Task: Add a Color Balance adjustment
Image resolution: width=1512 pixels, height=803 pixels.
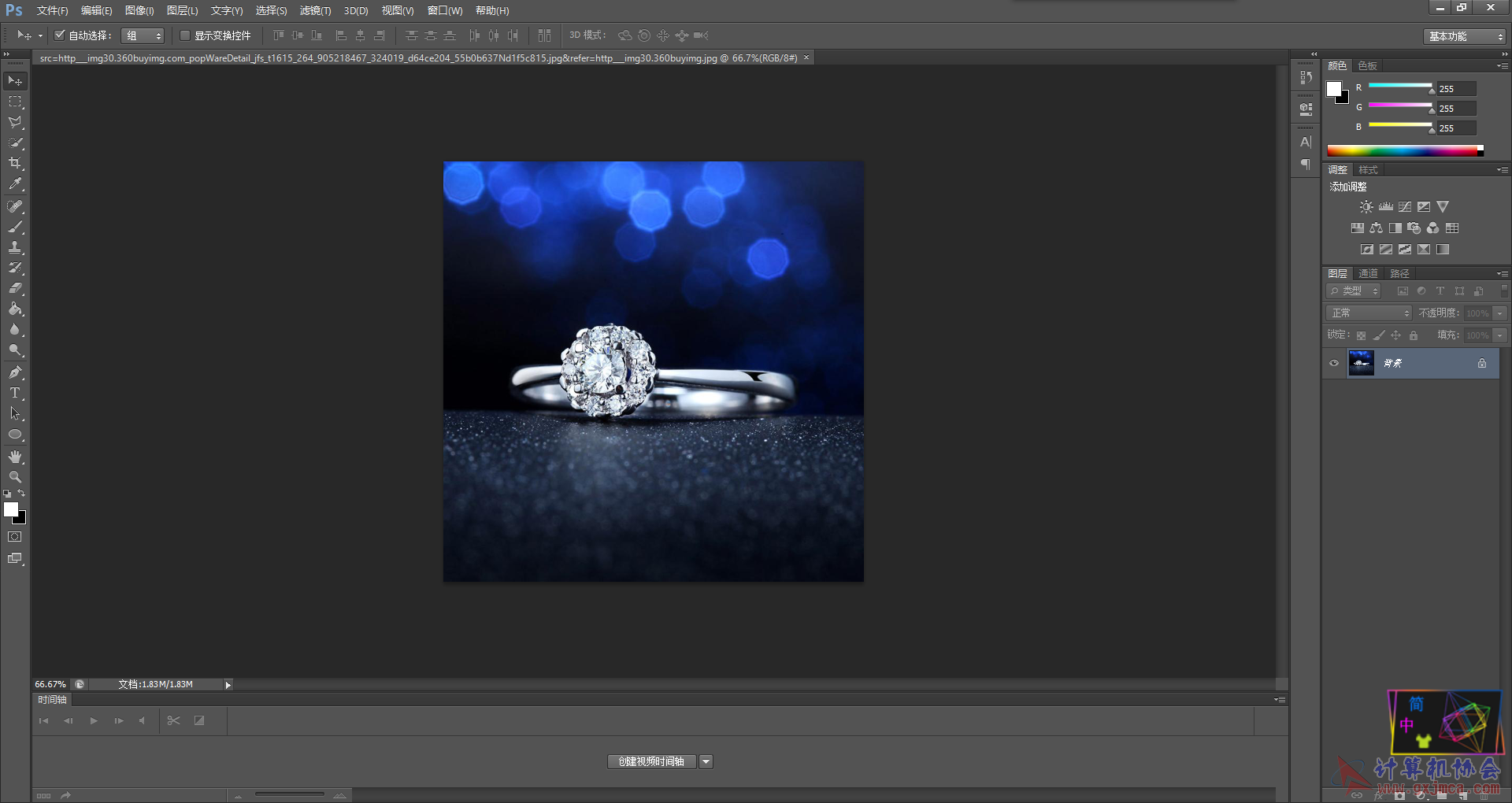Action: pyautogui.click(x=1376, y=228)
